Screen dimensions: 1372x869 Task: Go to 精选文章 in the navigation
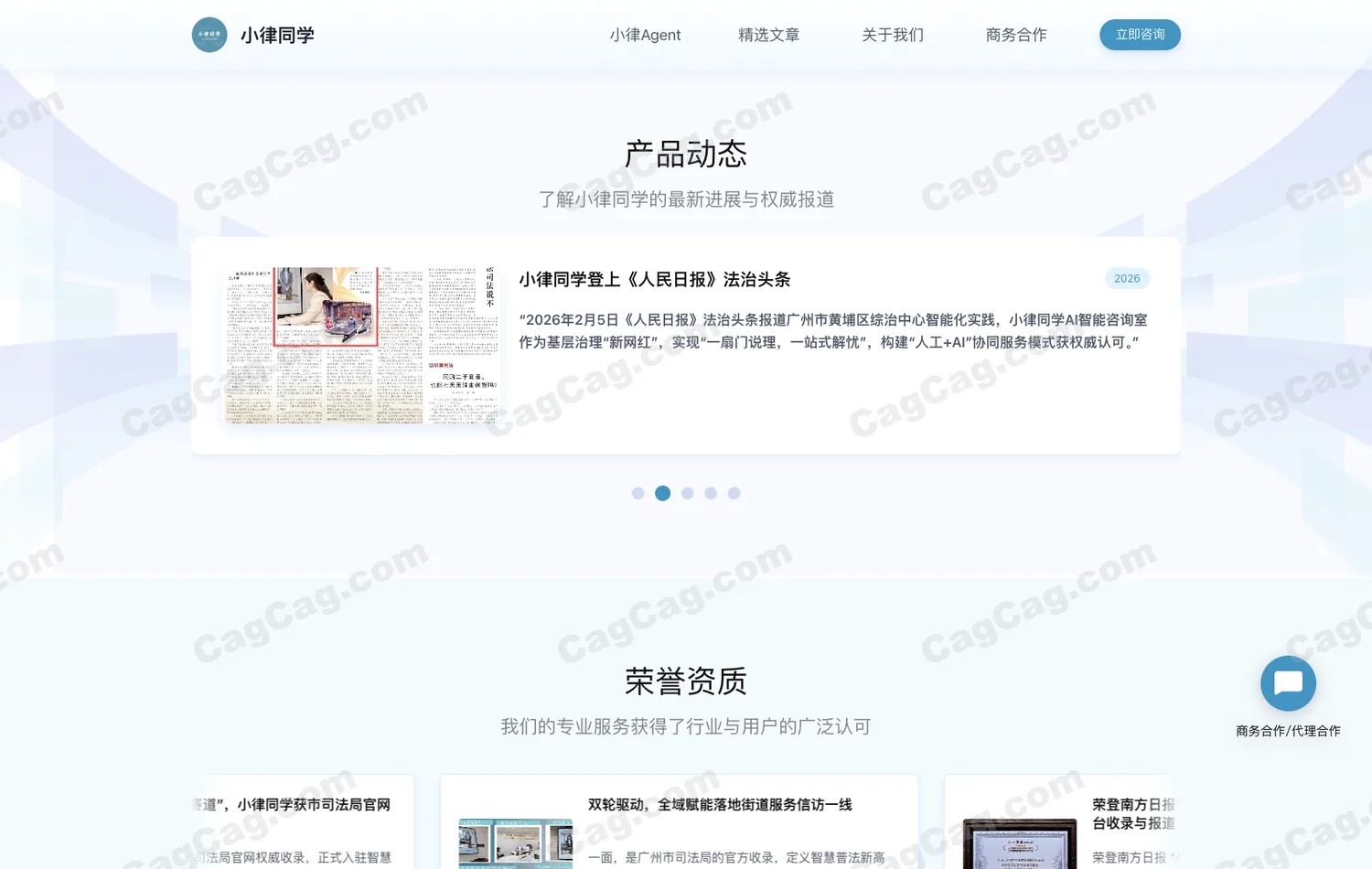(769, 35)
